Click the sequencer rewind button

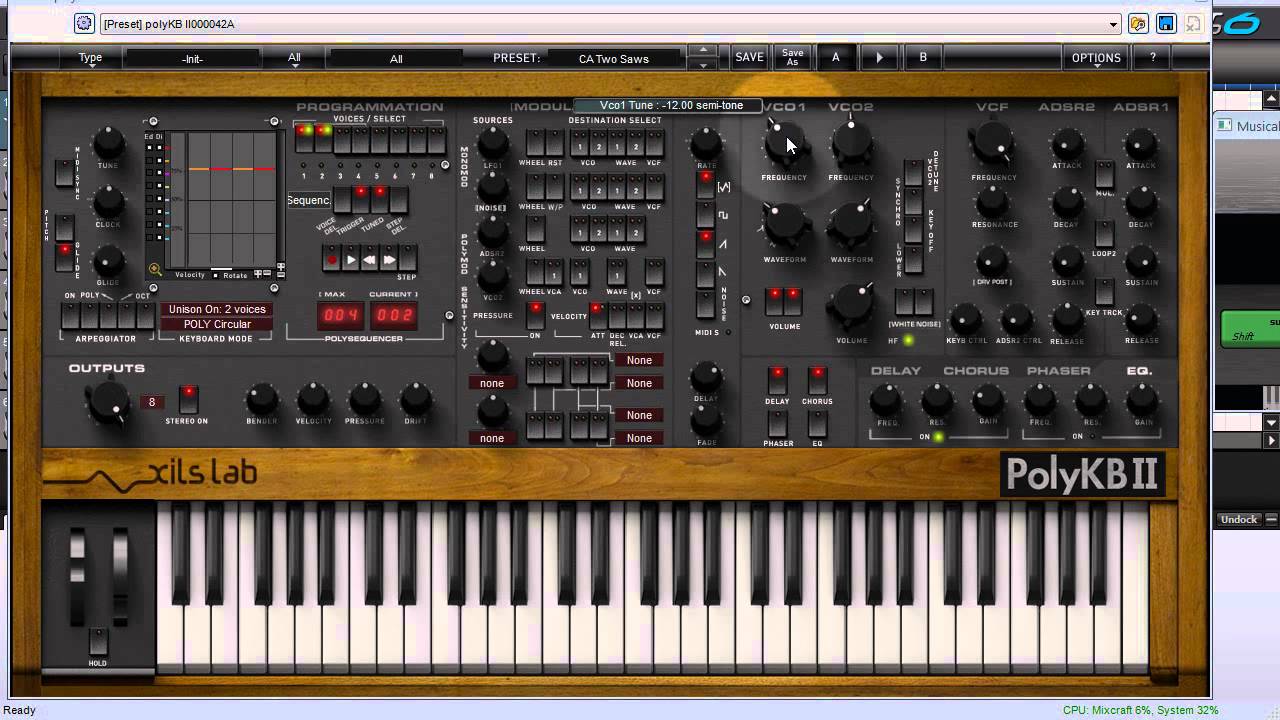[369, 260]
